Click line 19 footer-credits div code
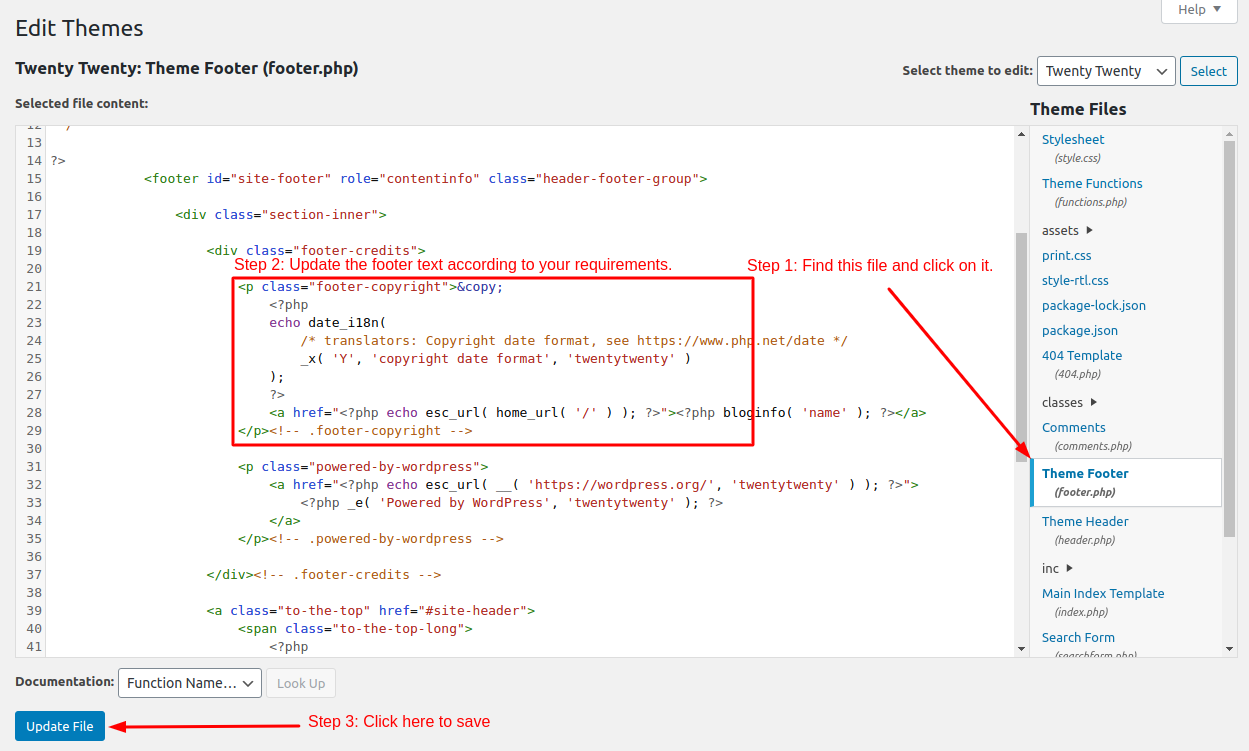This screenshot has width=1249, height=751. [x=316, y=251]
